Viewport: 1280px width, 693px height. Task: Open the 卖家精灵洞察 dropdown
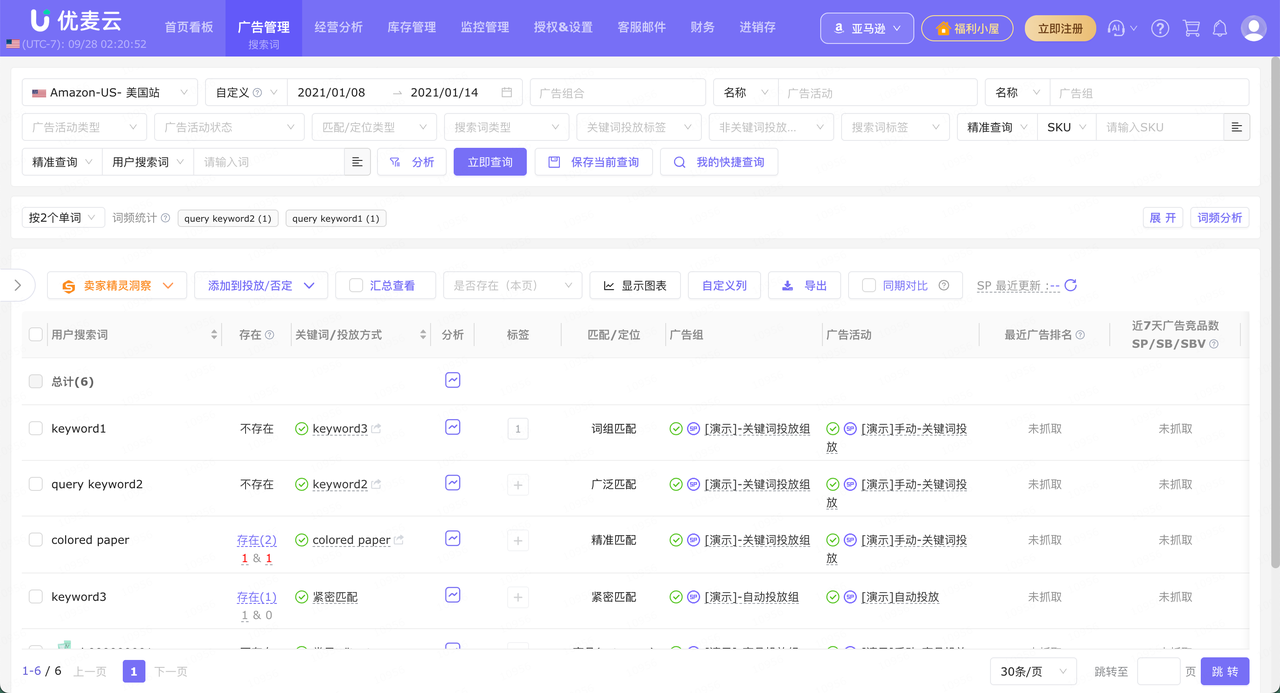[117, 285]
